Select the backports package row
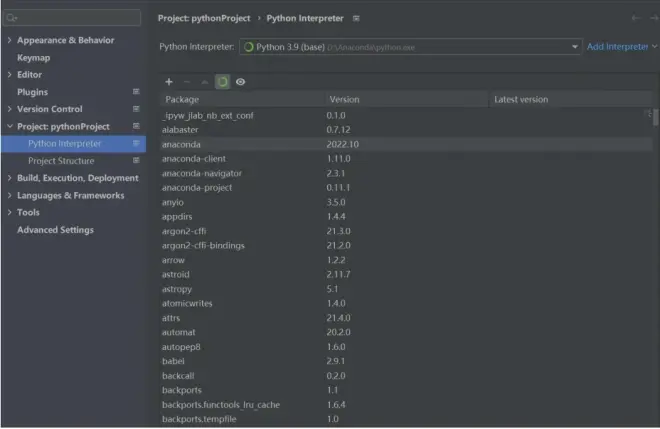The height and width of the screenshot is (429, 660). tap(406, 390)
